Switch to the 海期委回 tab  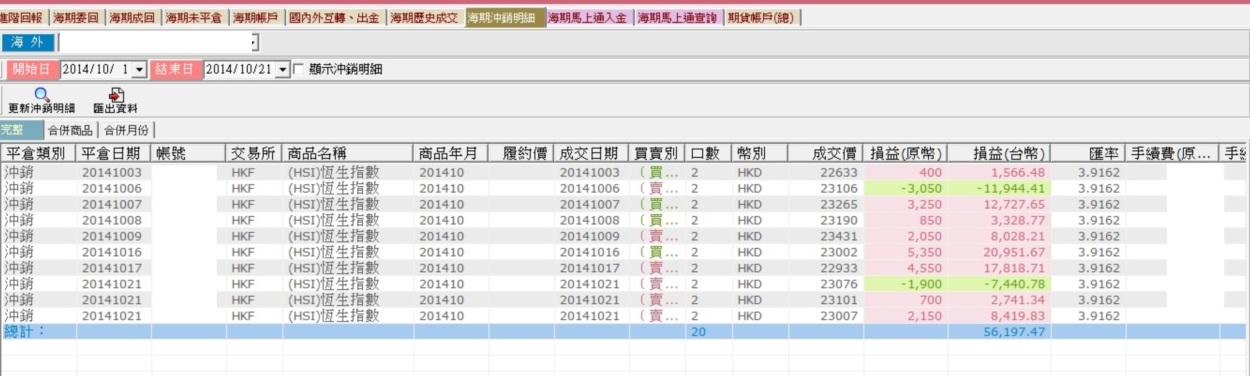click(x=76, y=18)
